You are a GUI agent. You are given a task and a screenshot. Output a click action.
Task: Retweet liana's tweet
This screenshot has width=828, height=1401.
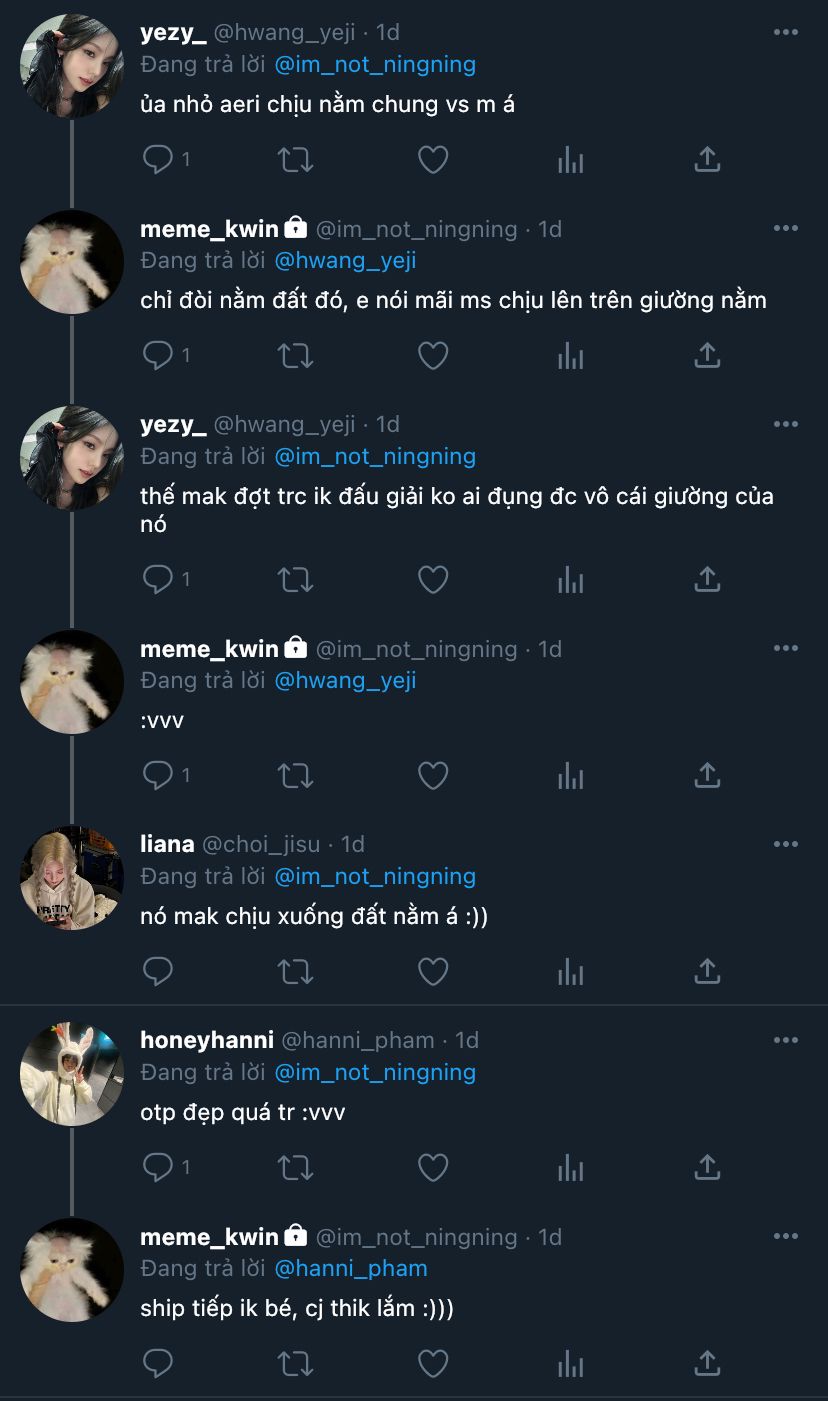tap(296, 971)
